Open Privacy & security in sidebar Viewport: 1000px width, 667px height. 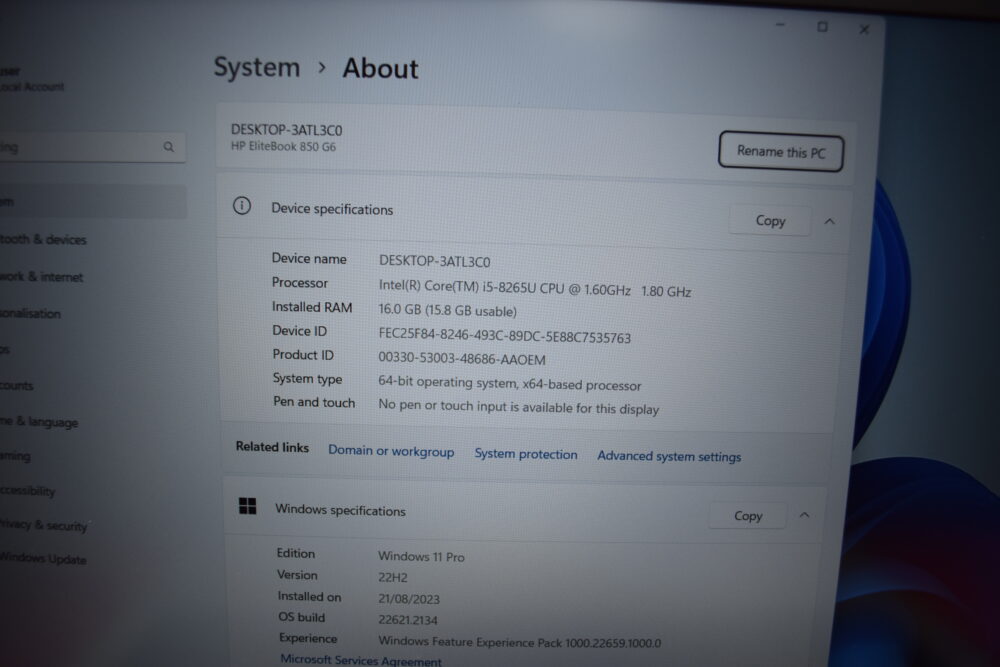[43, 525]
